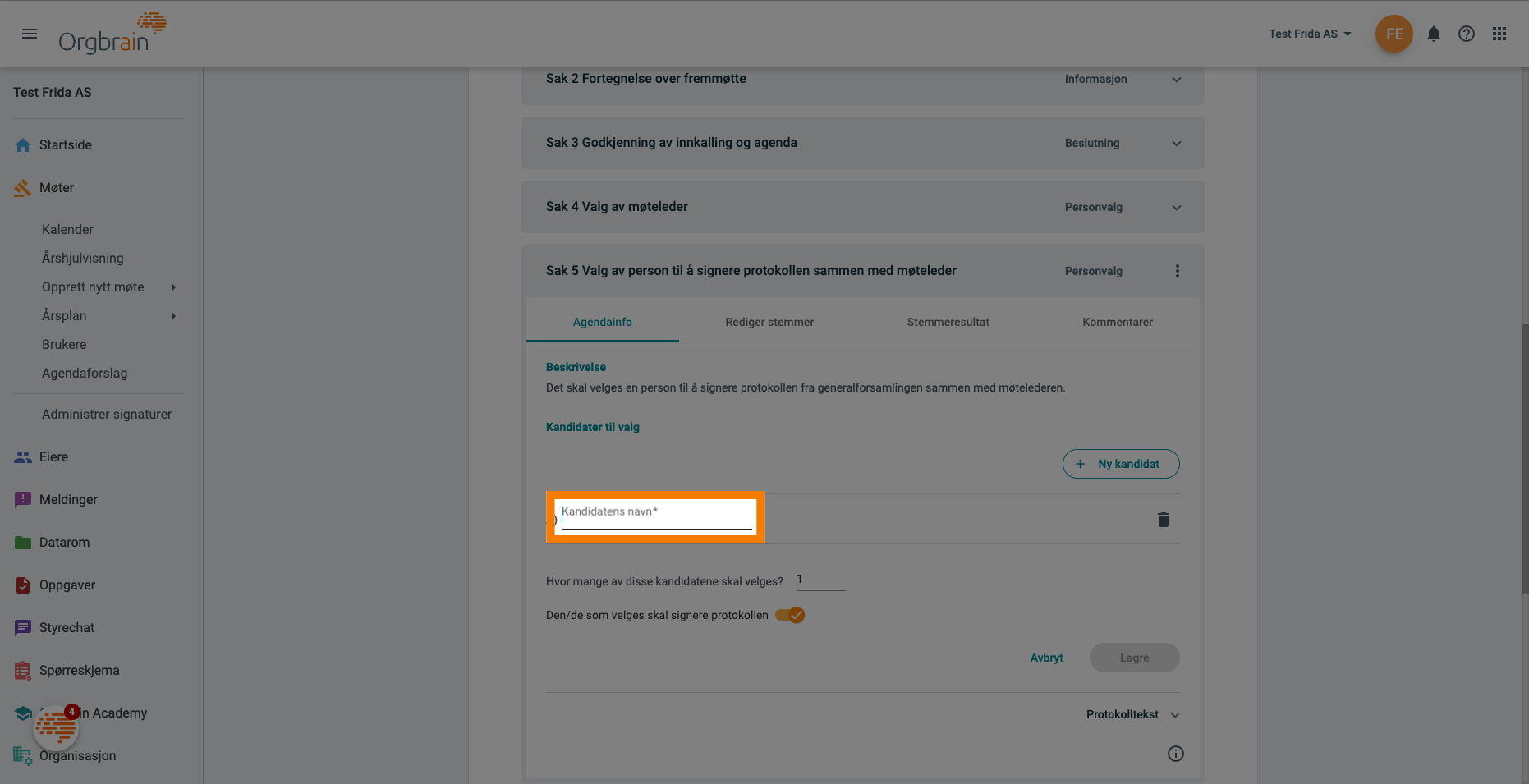Click the Kandidatens navn input field

point(656,517)
